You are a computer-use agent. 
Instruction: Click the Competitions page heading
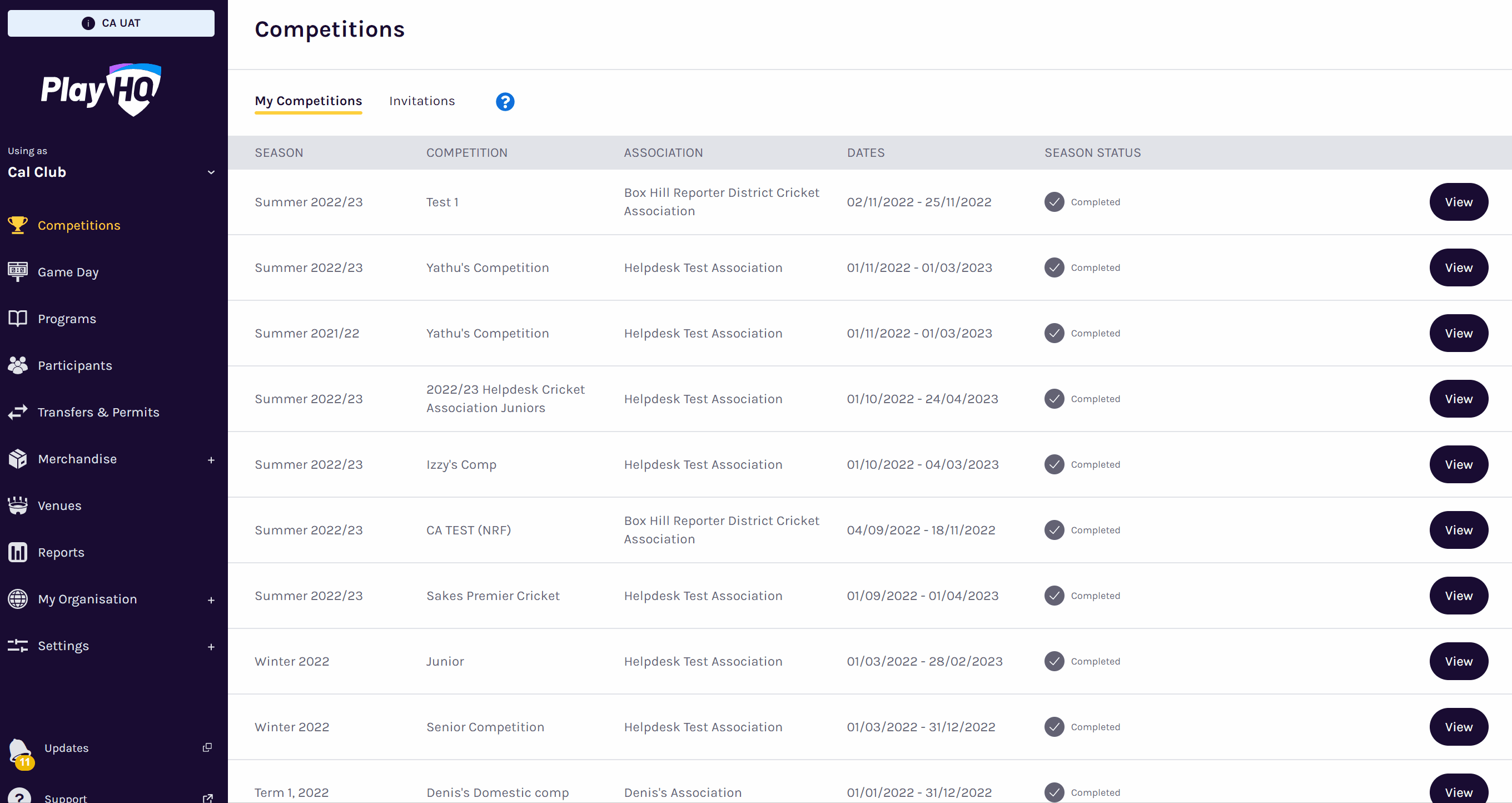(x=330, y=29)
